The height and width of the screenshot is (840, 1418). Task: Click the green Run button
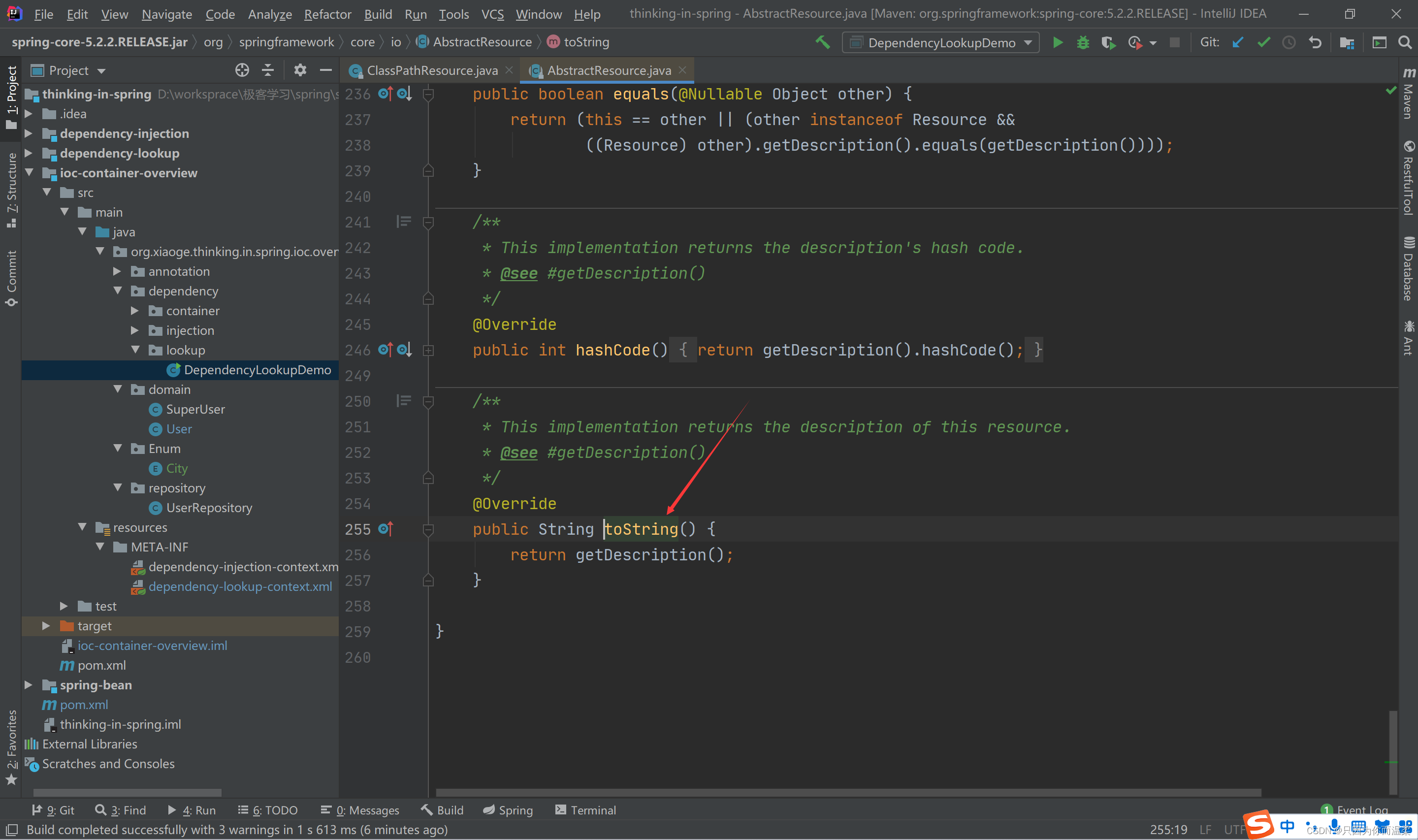[x=1057, y=42]
